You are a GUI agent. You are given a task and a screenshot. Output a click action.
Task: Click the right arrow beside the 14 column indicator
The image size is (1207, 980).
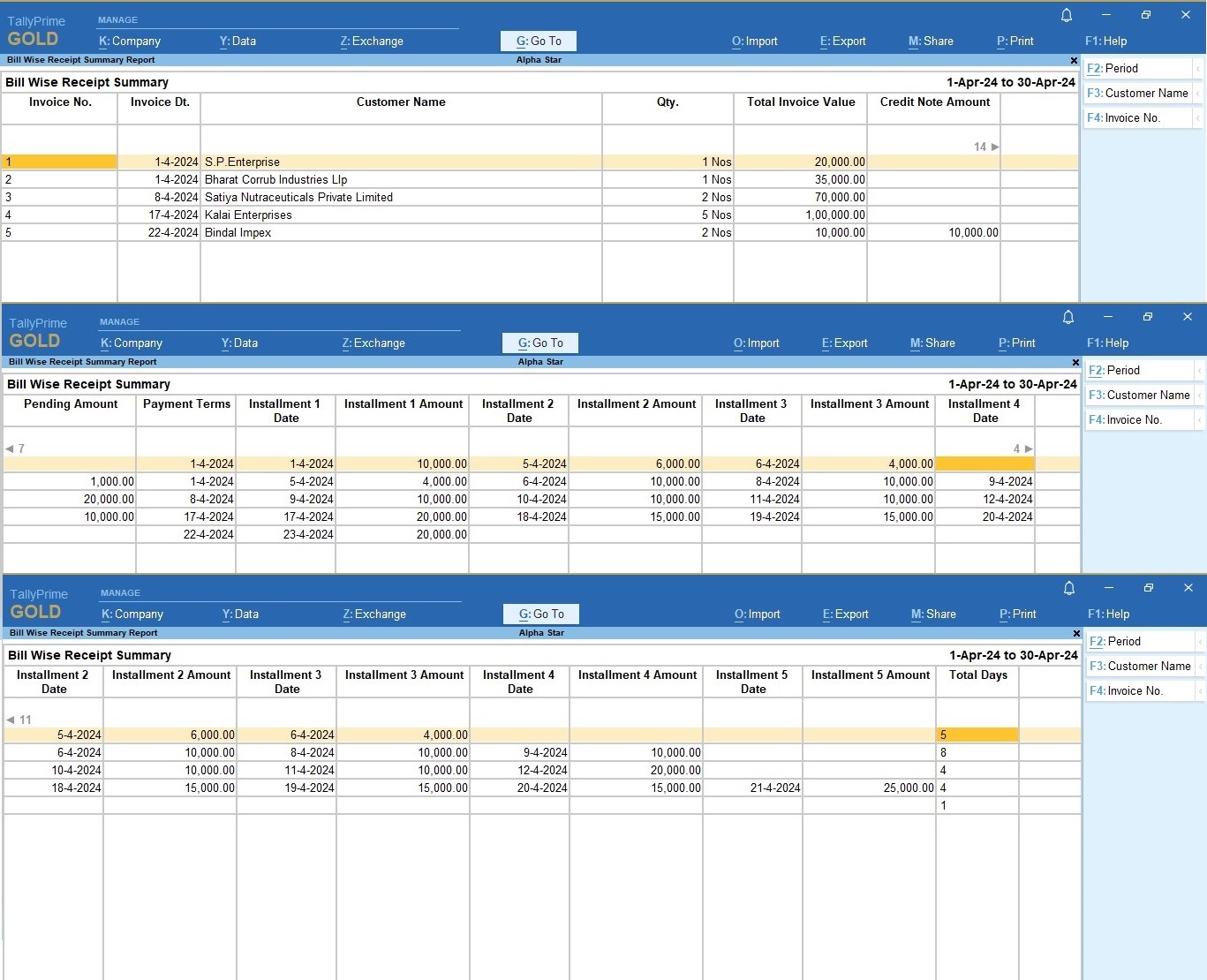[994, 147]
